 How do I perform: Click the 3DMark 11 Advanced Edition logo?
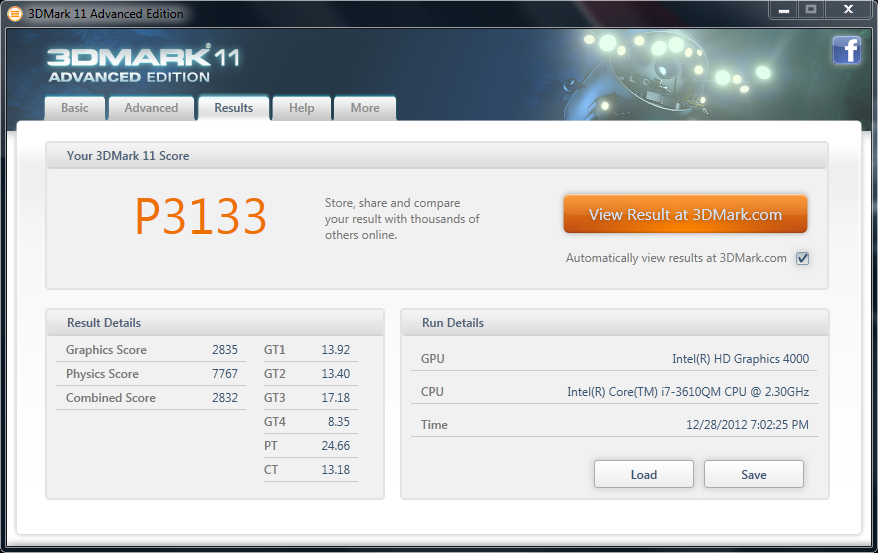143,64
